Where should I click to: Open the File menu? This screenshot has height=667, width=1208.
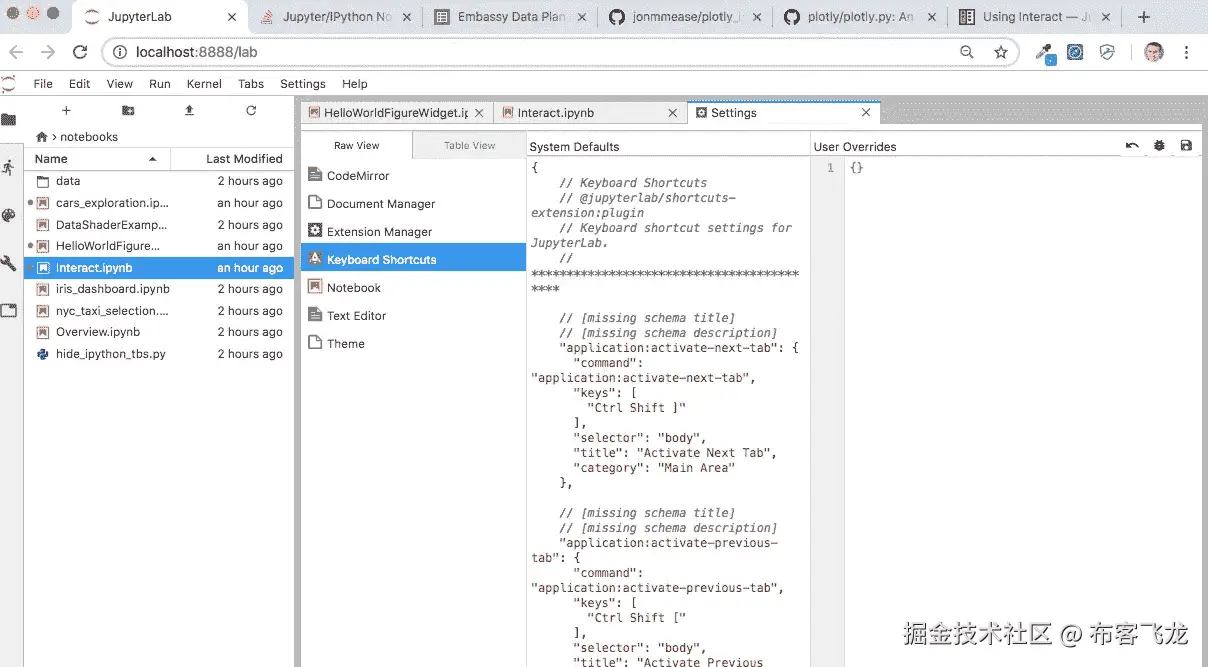pyautogui.click(x=43, y=84)
